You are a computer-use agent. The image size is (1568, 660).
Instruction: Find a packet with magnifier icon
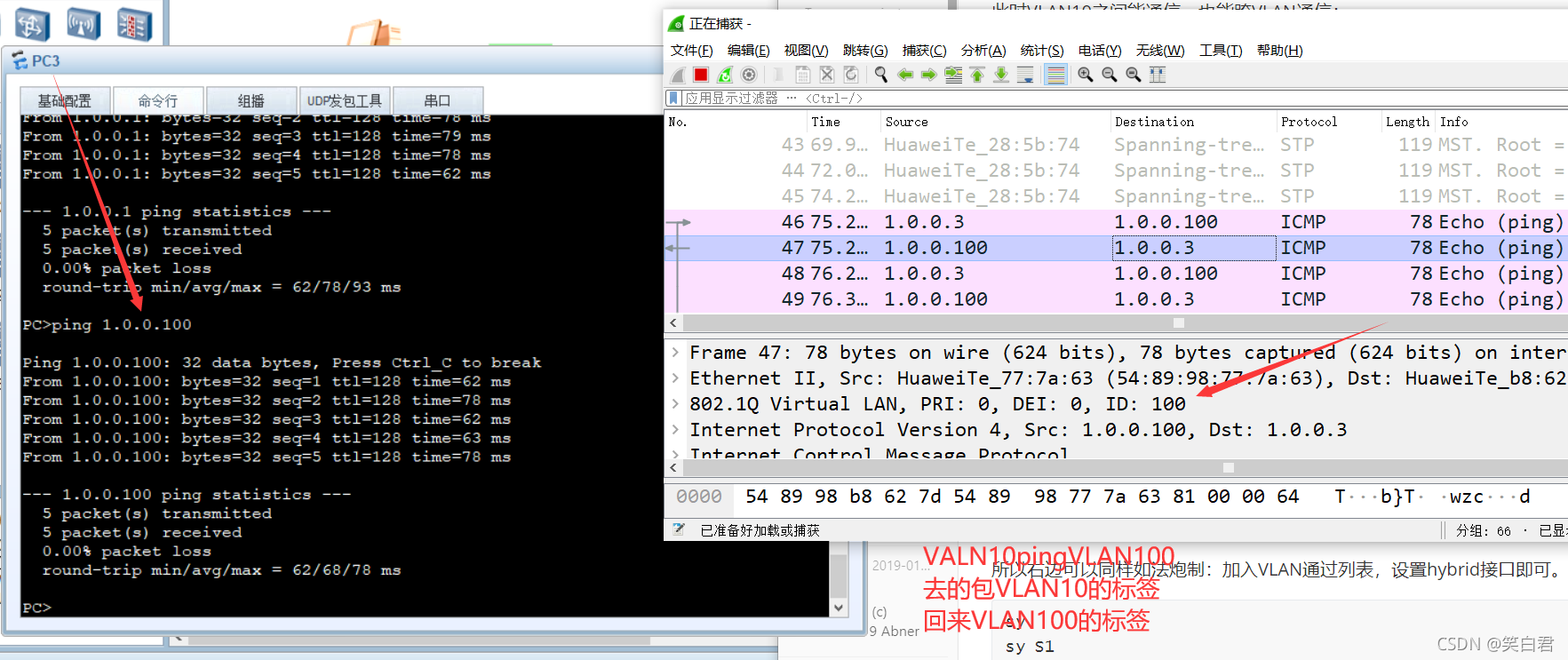coord(881,75)
